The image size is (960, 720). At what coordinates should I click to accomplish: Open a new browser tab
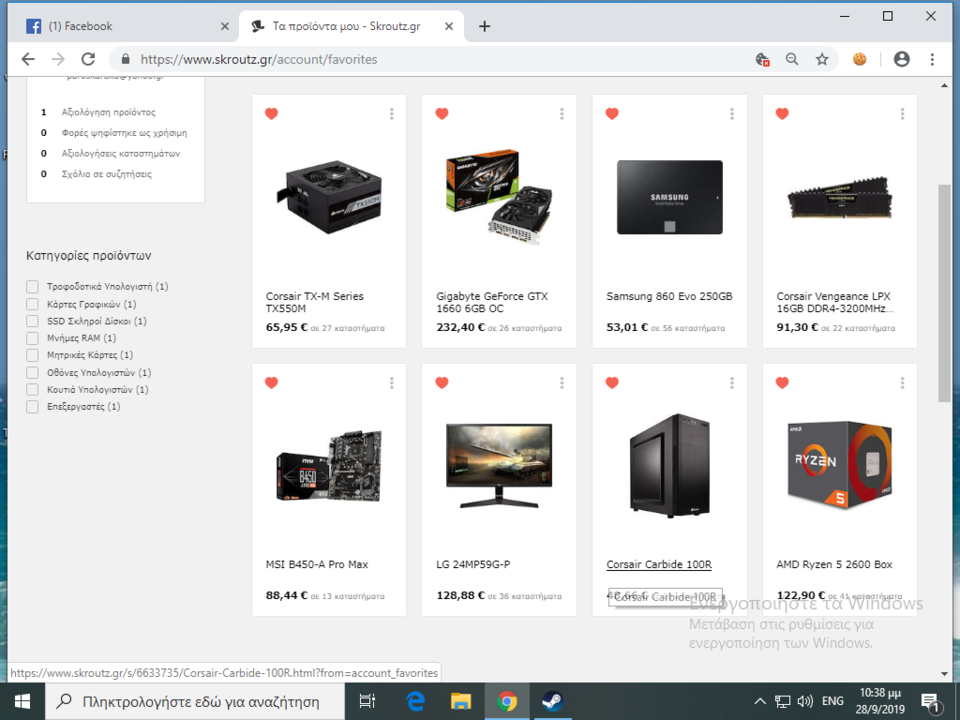[484, 26]
